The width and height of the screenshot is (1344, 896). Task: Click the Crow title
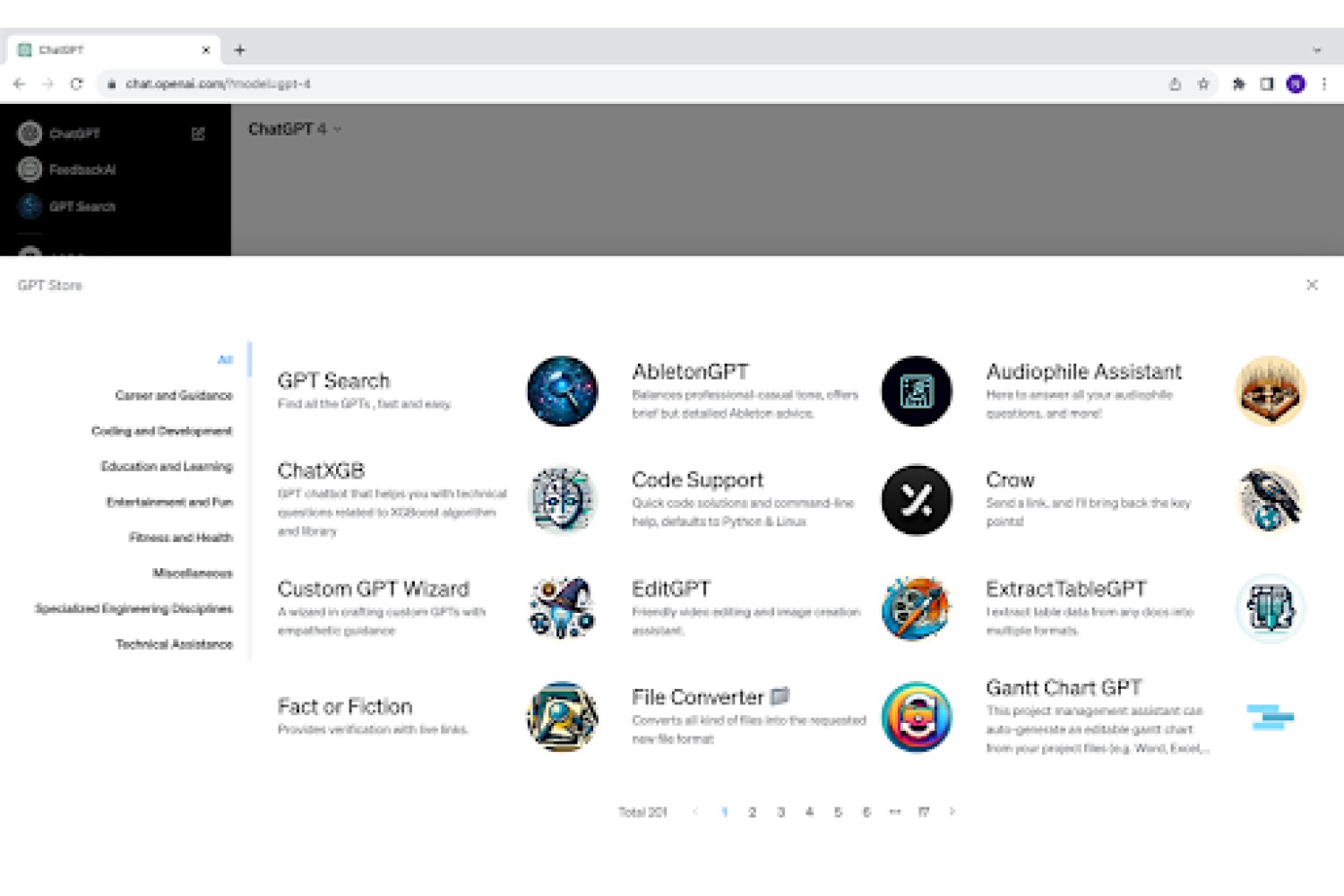click(1010, 480)
